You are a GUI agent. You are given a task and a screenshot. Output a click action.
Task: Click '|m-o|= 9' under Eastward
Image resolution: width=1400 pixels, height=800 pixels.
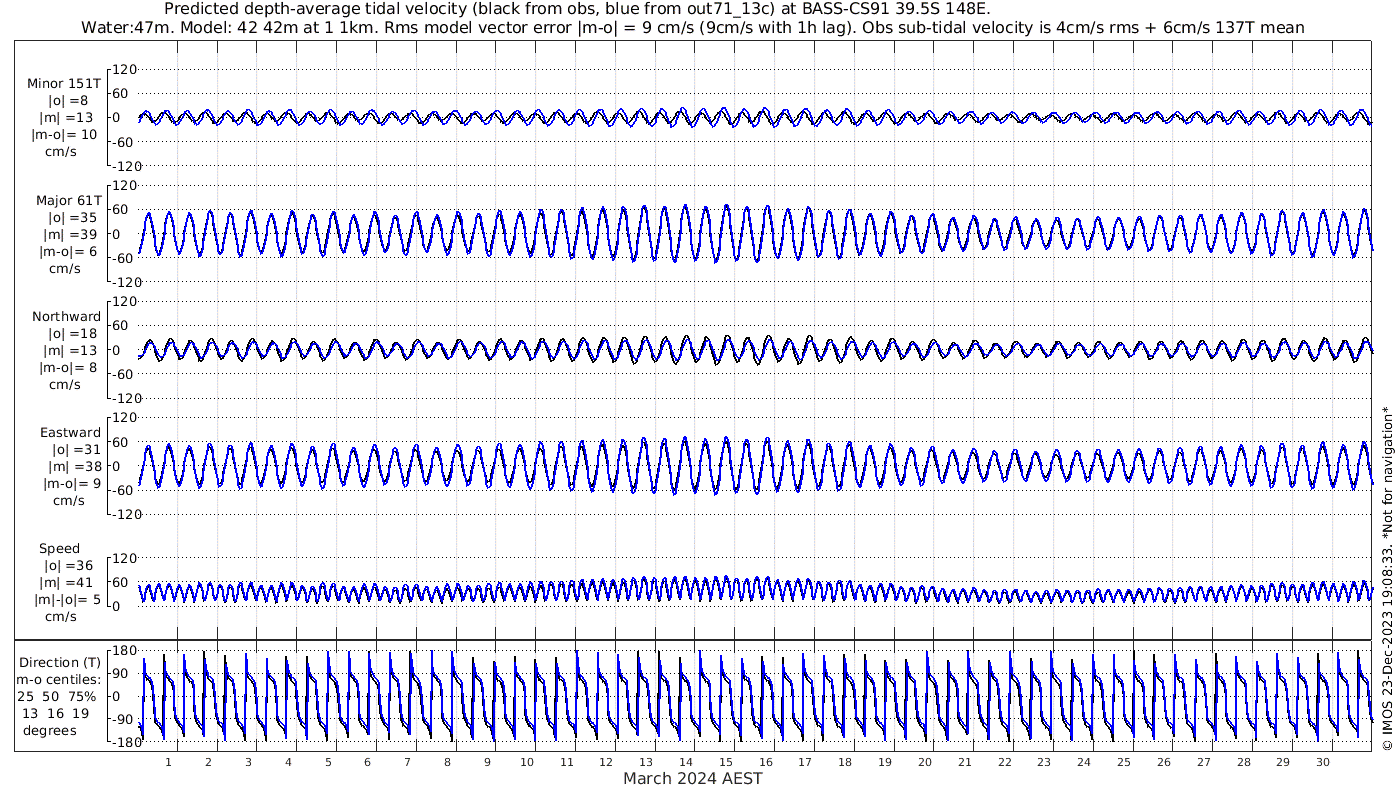72,483
